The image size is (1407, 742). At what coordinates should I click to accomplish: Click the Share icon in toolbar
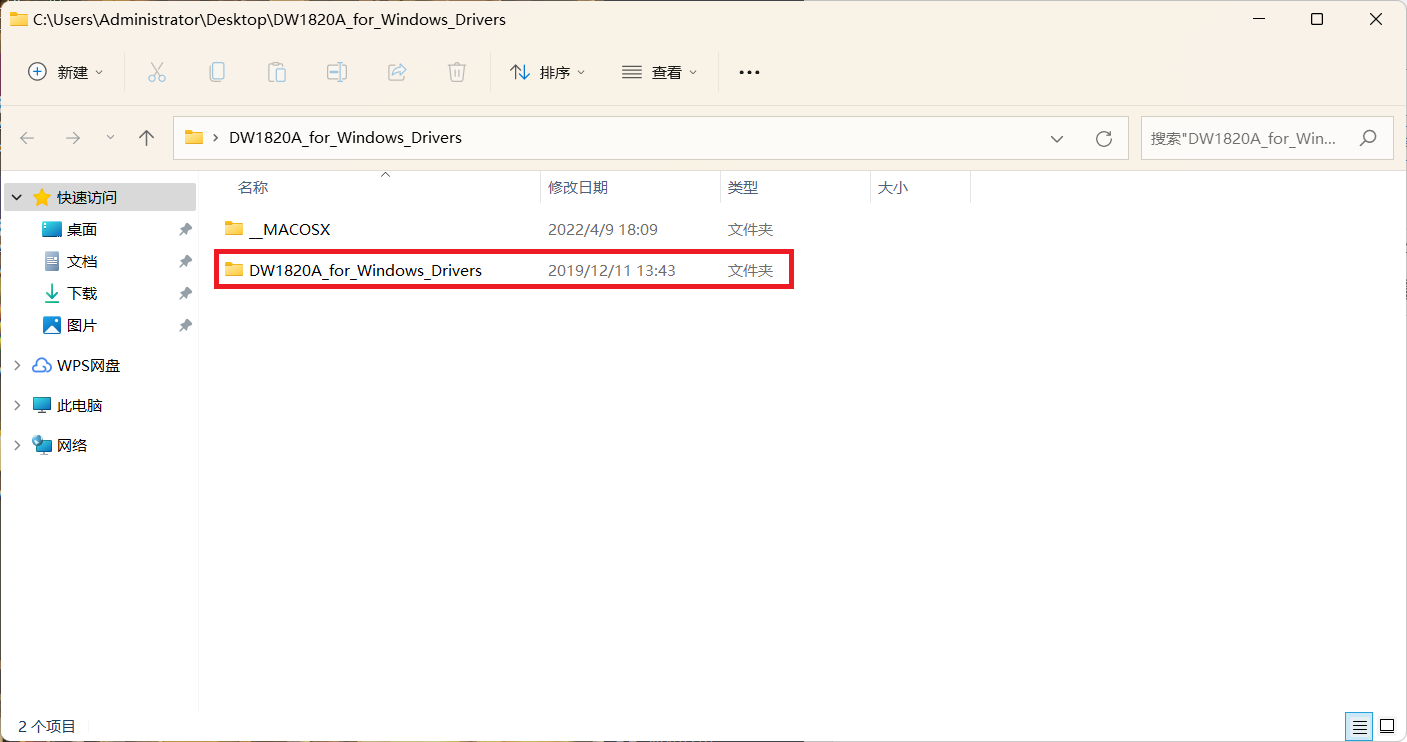click(x=397, y=72)
